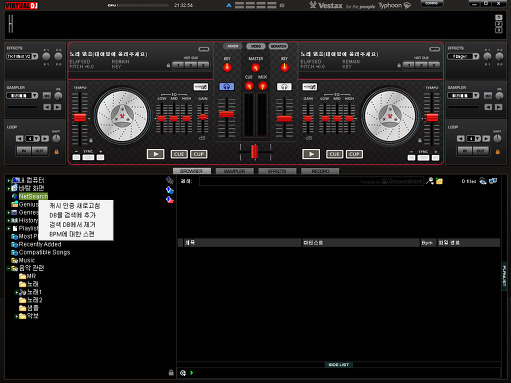Click the left deck CUE button
This screenshot has height=383, width=511.
[179, 154]
